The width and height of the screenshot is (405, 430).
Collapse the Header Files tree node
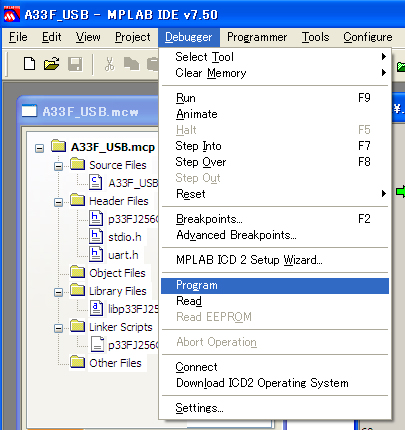[58, 202]
